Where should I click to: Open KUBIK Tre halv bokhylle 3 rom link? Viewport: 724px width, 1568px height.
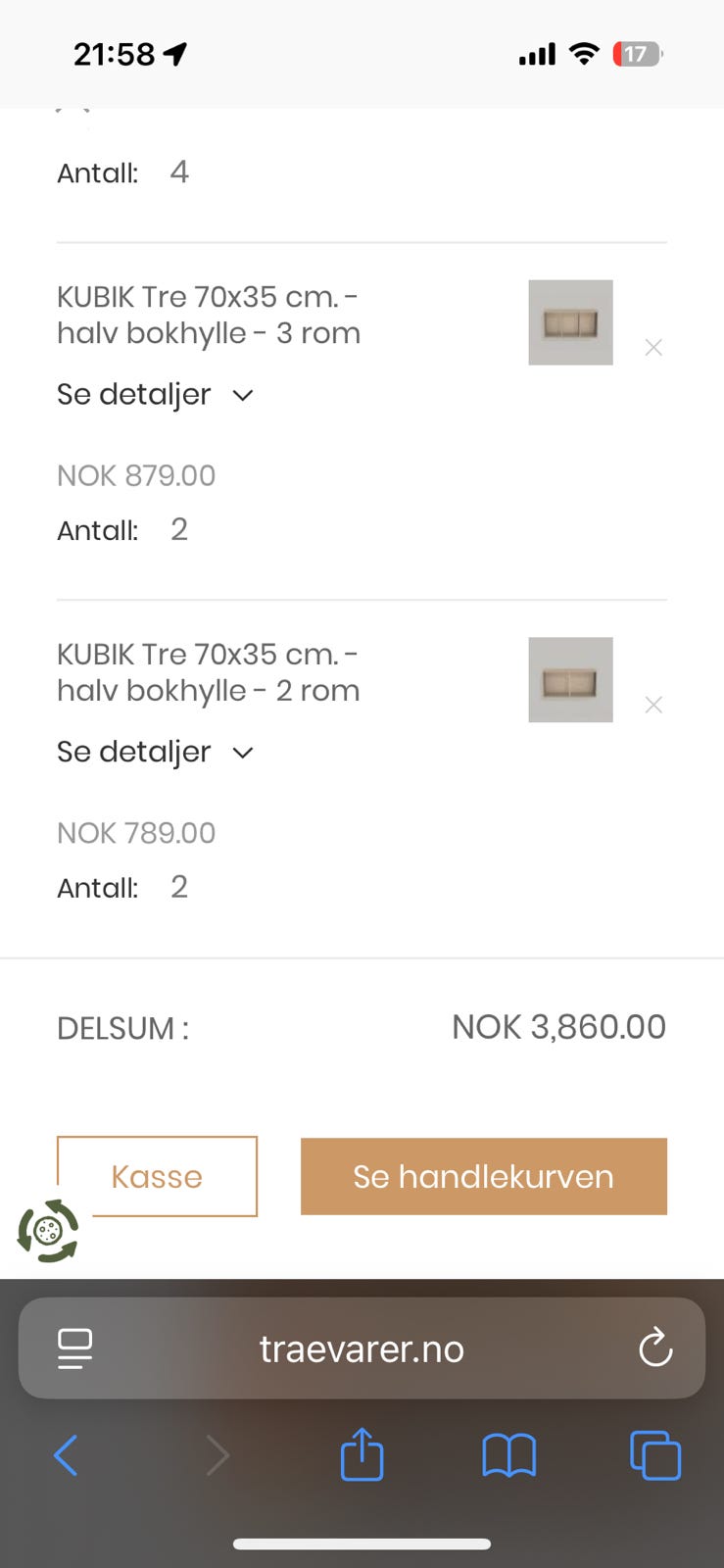click(x=209, y=315)
